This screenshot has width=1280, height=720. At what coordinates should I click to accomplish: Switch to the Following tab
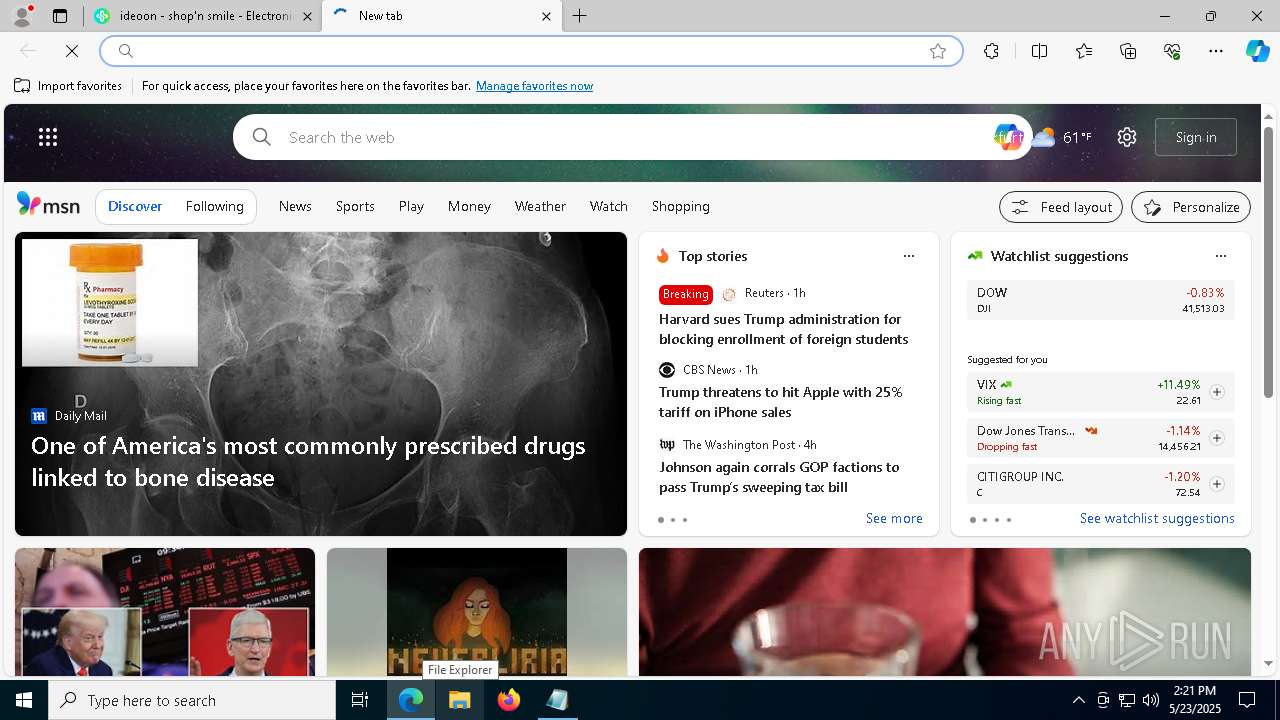click(x=214, y=206)
